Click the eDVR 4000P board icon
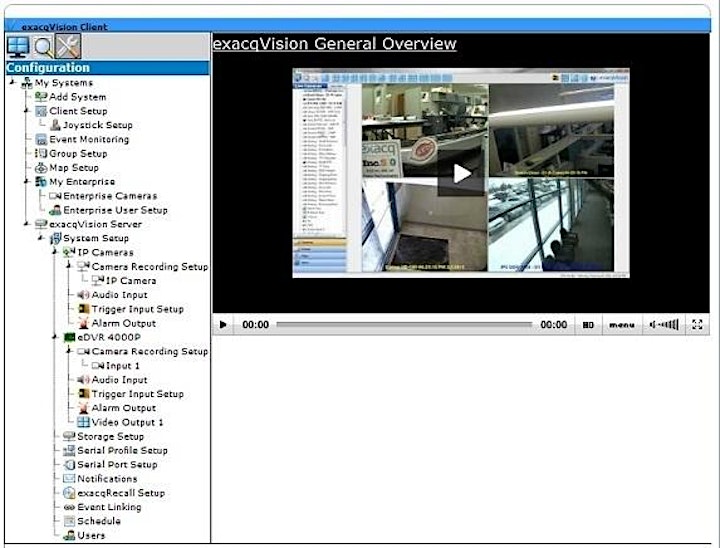 (x=69, y=338)
